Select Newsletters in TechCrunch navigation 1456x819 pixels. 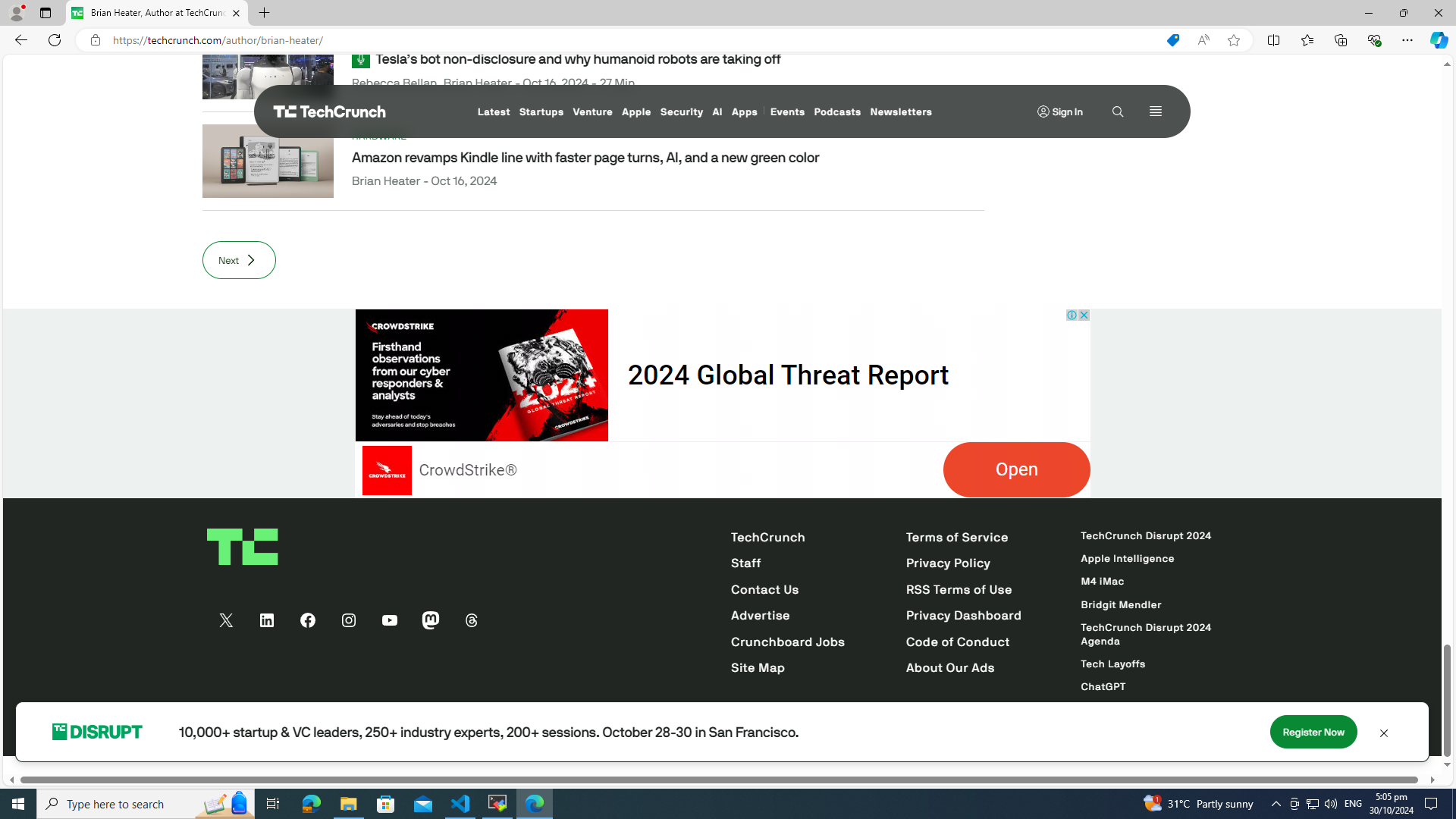pos(901,112)
